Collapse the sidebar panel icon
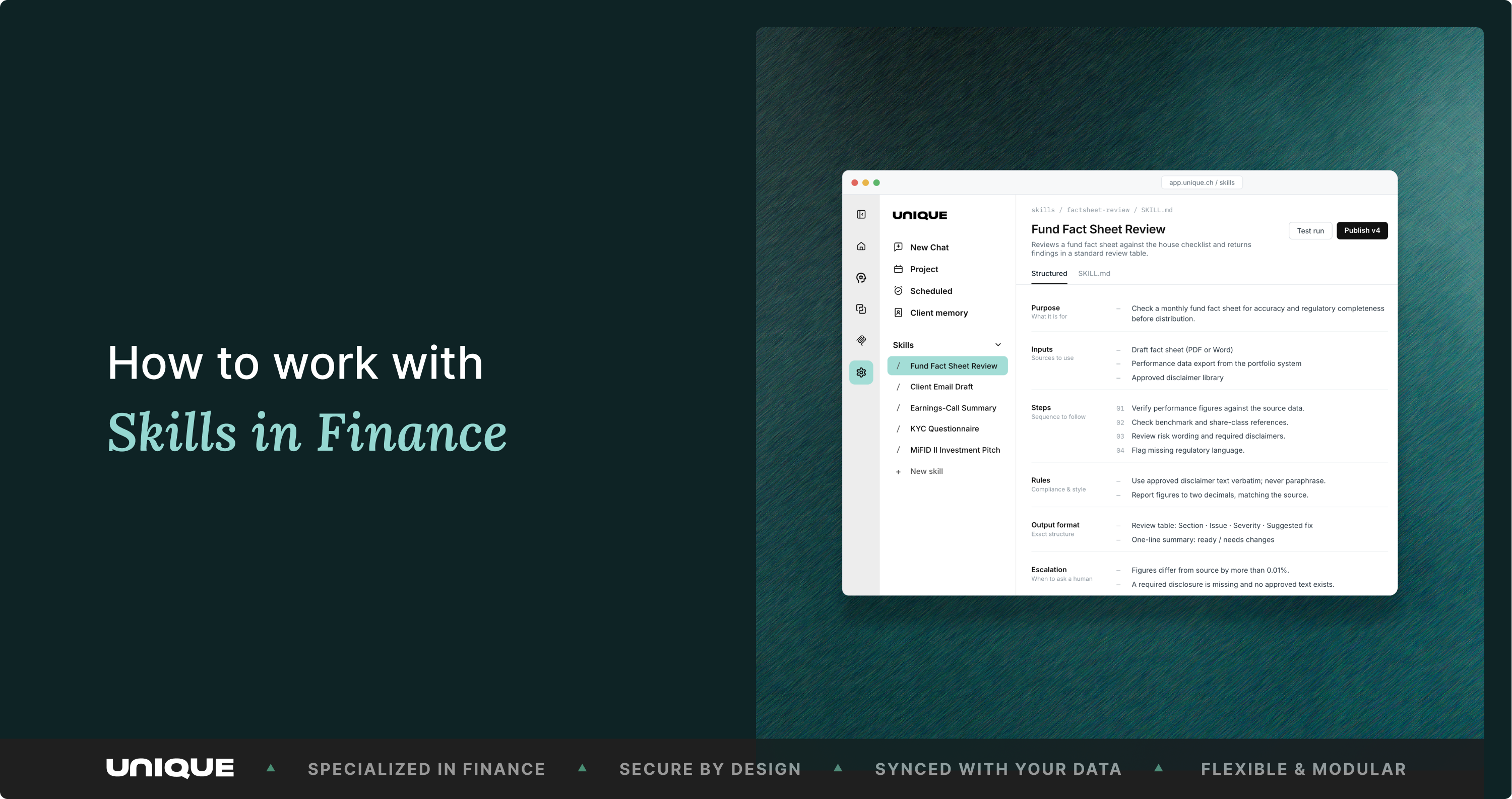This screenshot has height=799, width=1512. click(x=861, y=214)
